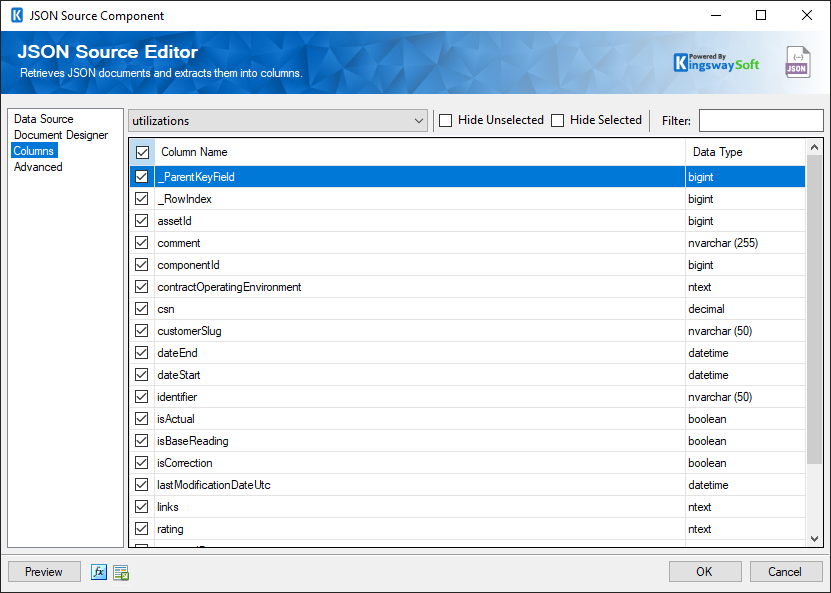Click the export columns icon beside fx
Screen dimensions: 831x593
(x=120, y=572)
